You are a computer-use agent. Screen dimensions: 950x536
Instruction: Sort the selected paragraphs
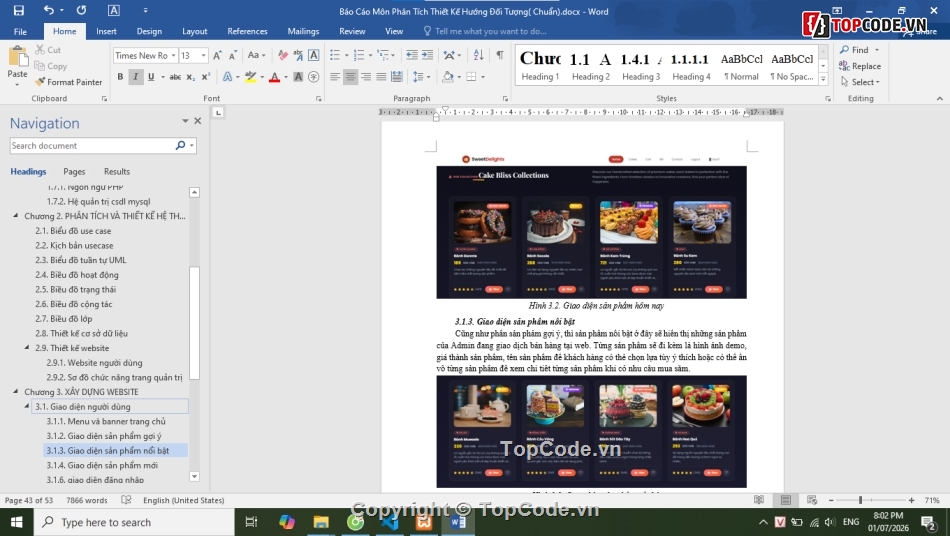tap(479, 55)
